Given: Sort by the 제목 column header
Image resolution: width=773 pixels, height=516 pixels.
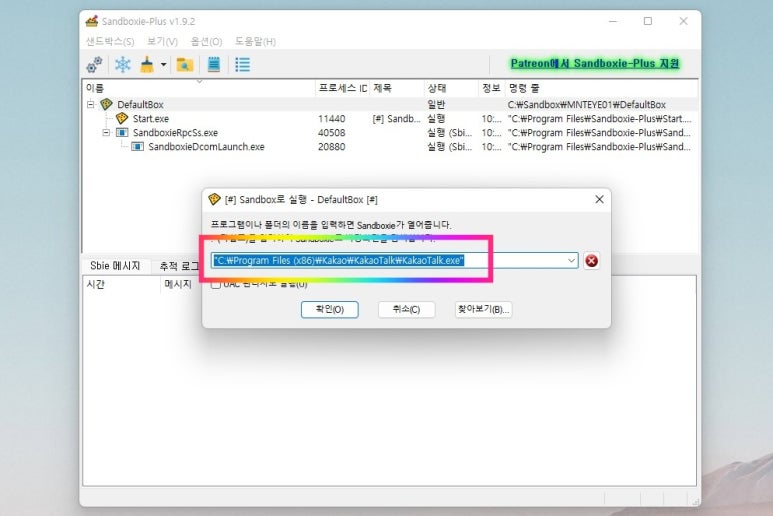Looking at the screenshot, I should (x=397, y=88).
